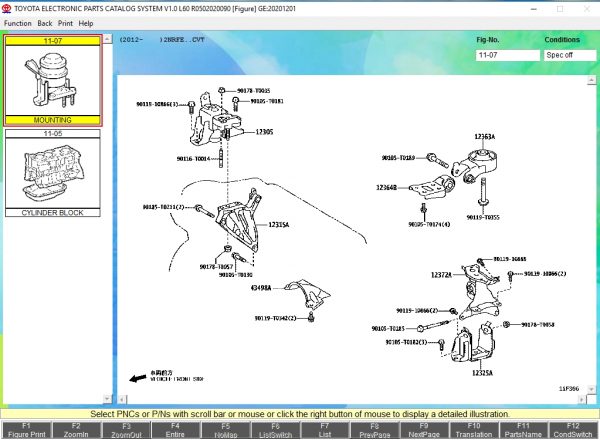Viewport: 600px width, 440px height.
Task: Select part number 90116-T0014
Action: pyautogui.click(x=194, y=158)
